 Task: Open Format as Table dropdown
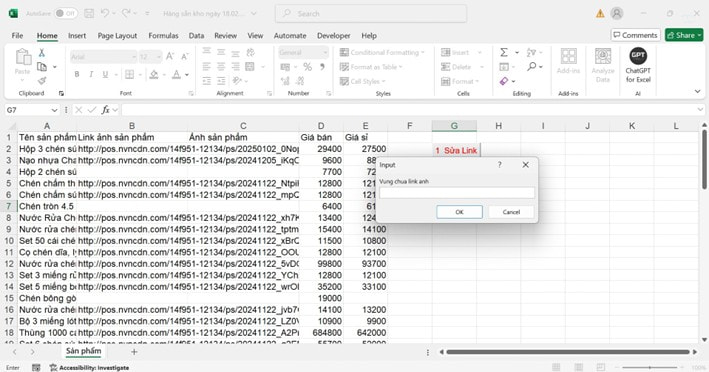point(371,67)
